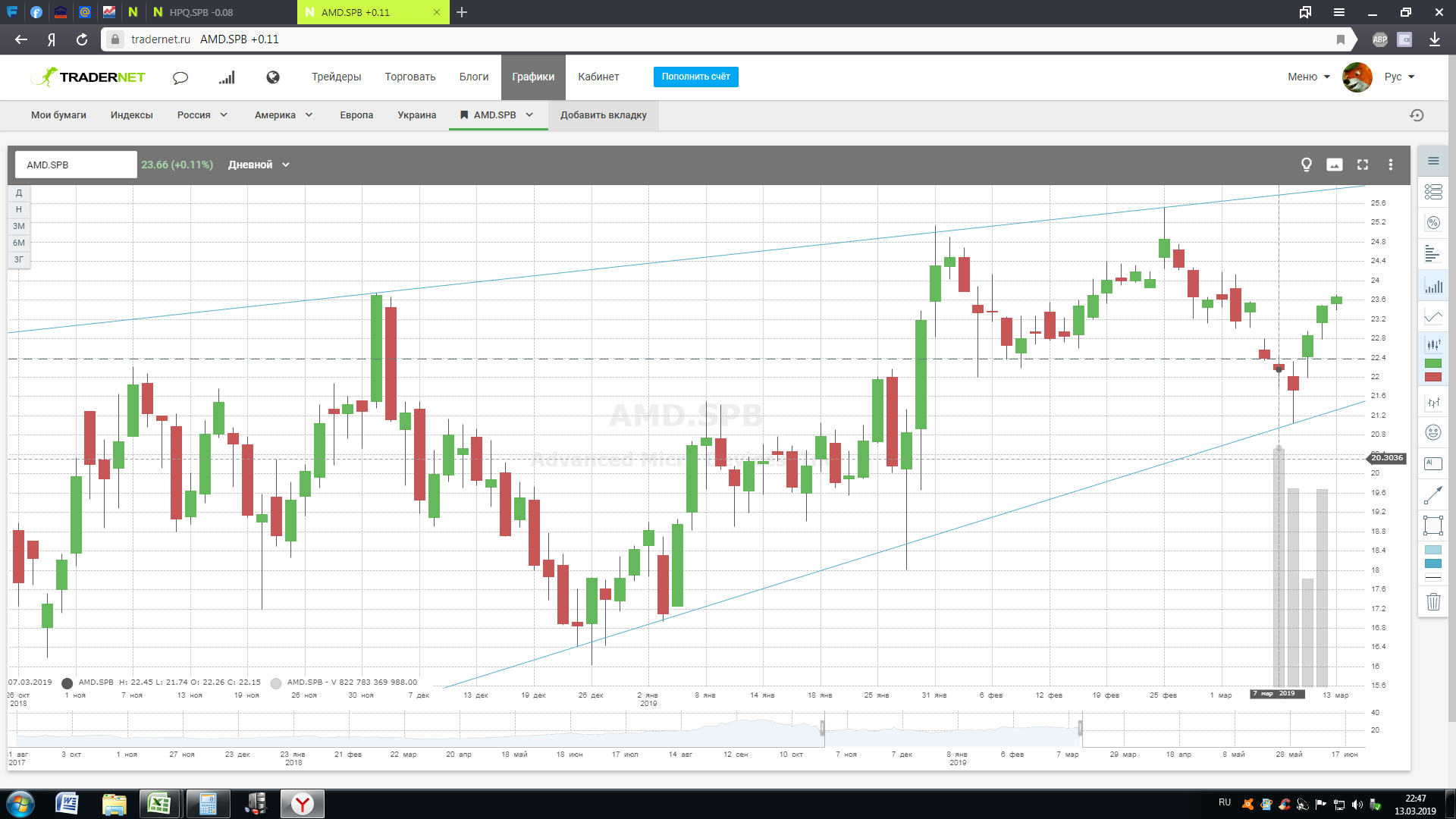Select the trend line arrow tool
Viewport: 1456px width, 819px height.
pyautogui.click(x=1433, y=495)
